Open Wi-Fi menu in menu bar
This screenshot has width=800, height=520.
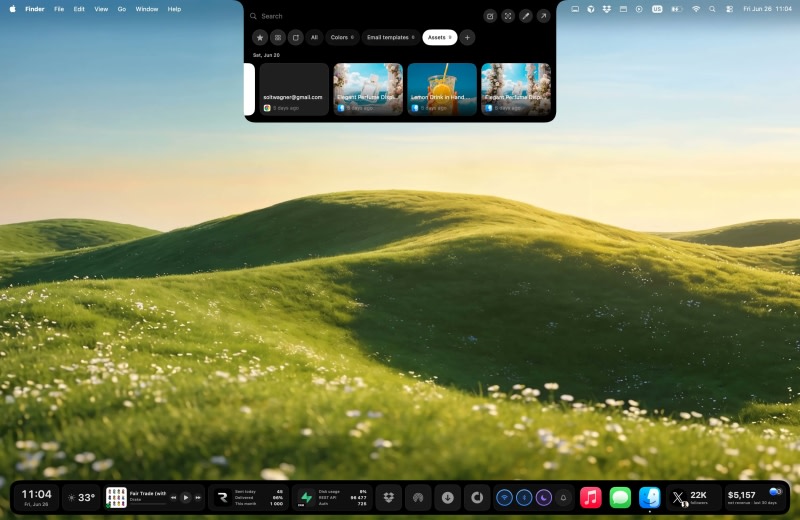click(x=695, y=9)
